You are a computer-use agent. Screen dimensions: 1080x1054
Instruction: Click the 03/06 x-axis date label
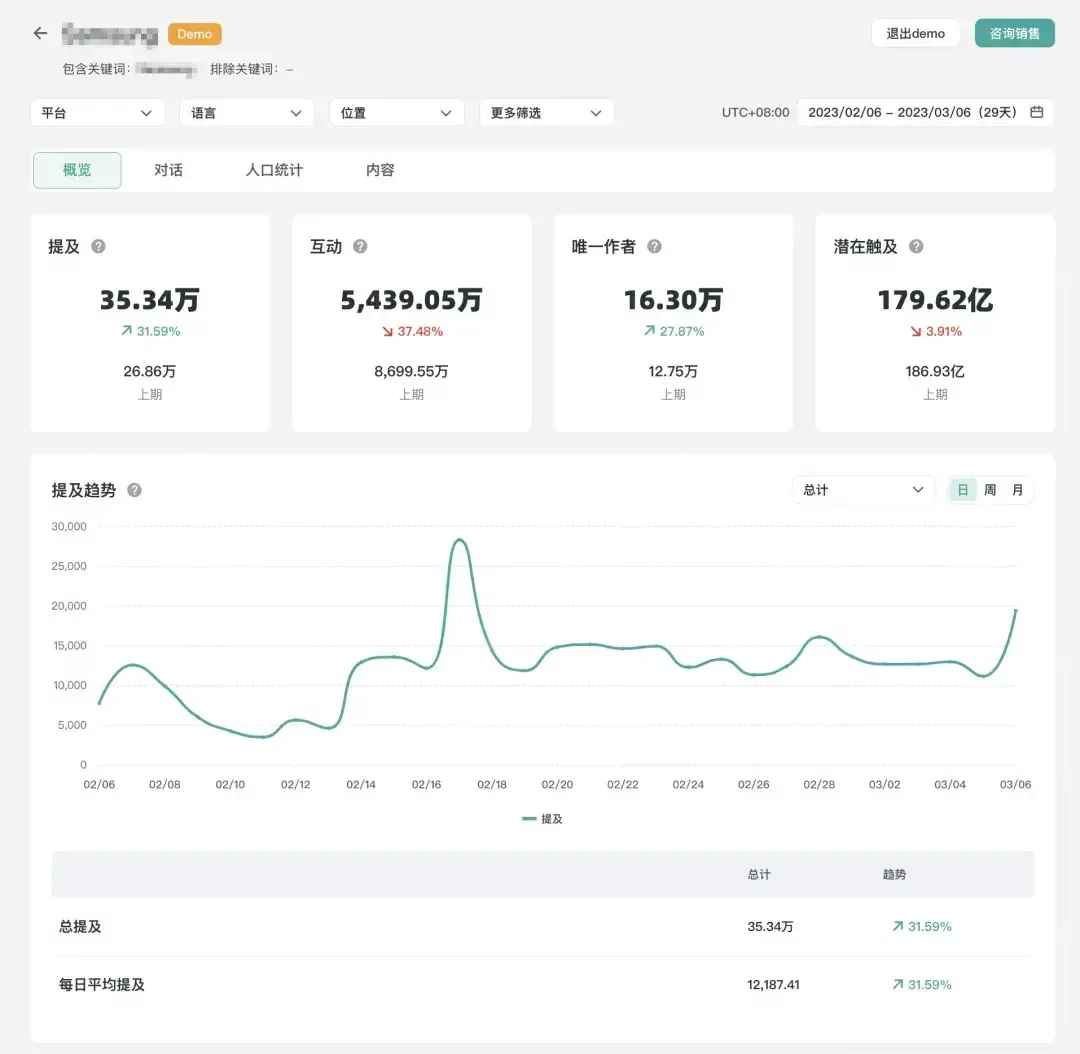click(1015, 784)
